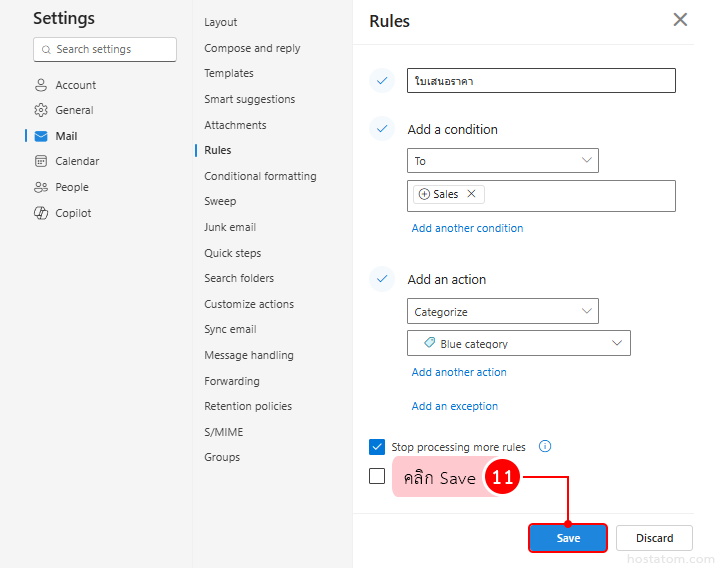This screenshot has height=568, width=720.
Task: Click the People icon in sidebar
Action: [41, 187]
